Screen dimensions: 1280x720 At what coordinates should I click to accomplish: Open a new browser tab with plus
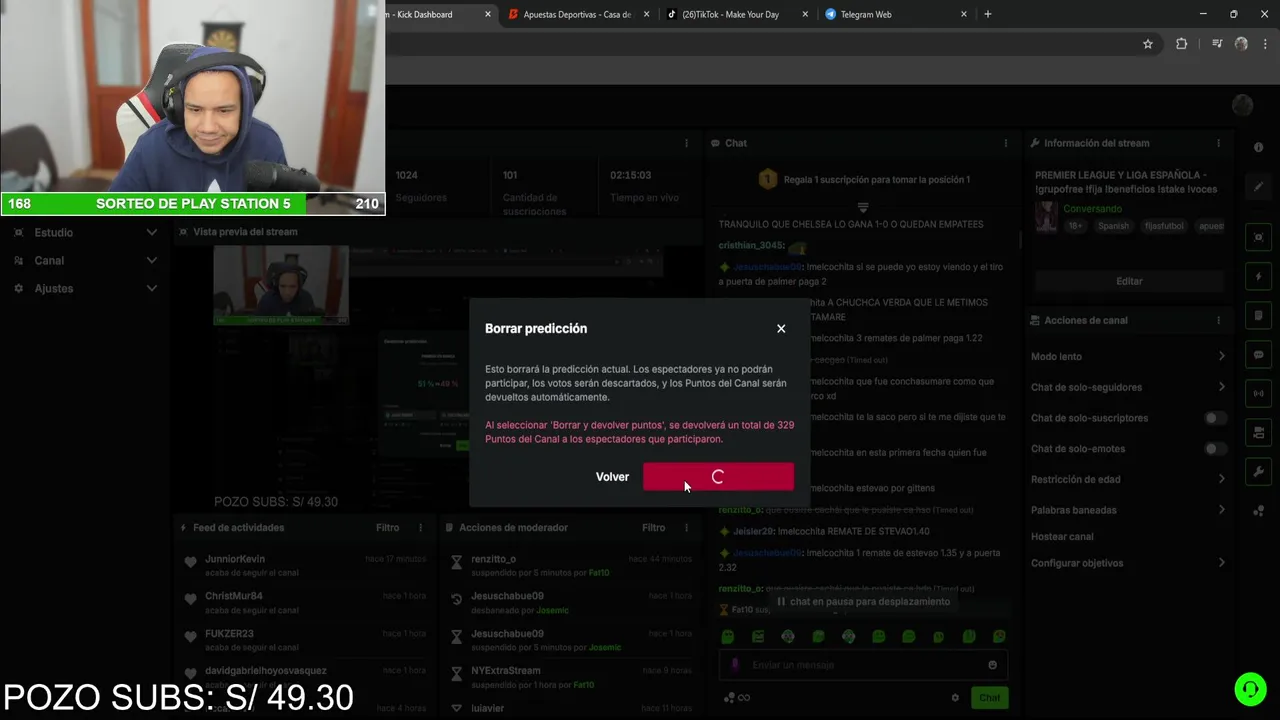pos(988,14)
